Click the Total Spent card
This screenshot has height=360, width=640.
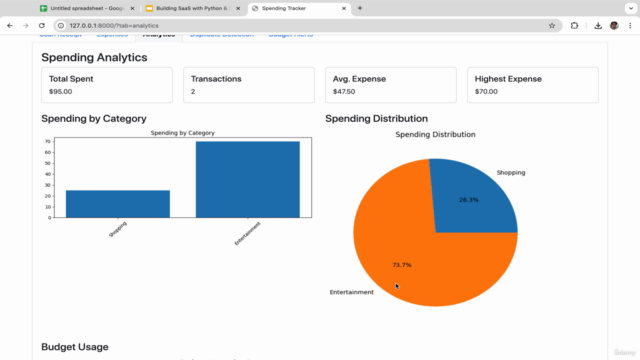[107, 85]
